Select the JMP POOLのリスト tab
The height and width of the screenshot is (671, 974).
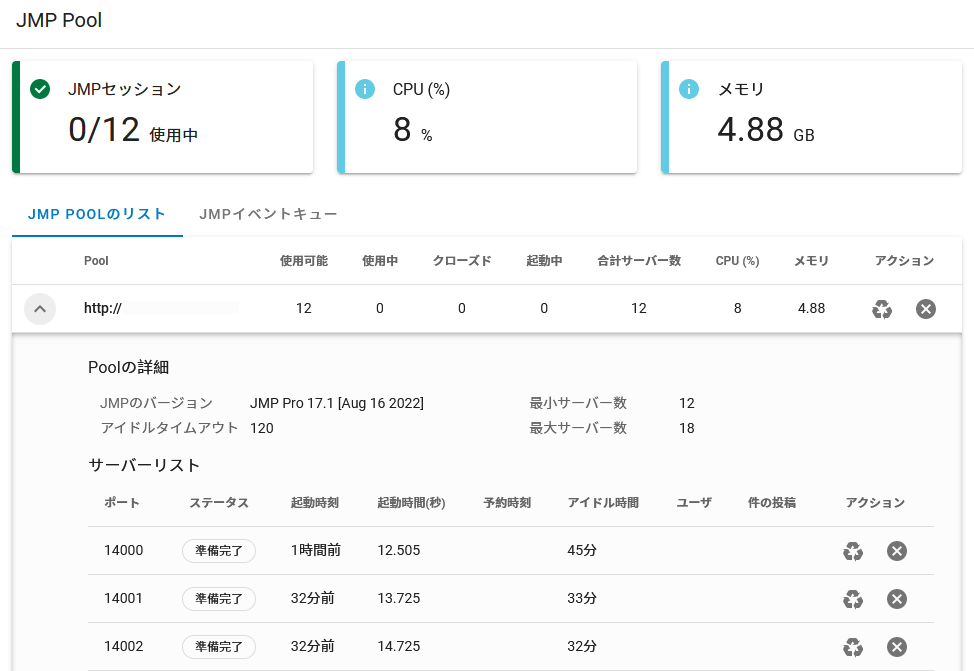point(97,214)
